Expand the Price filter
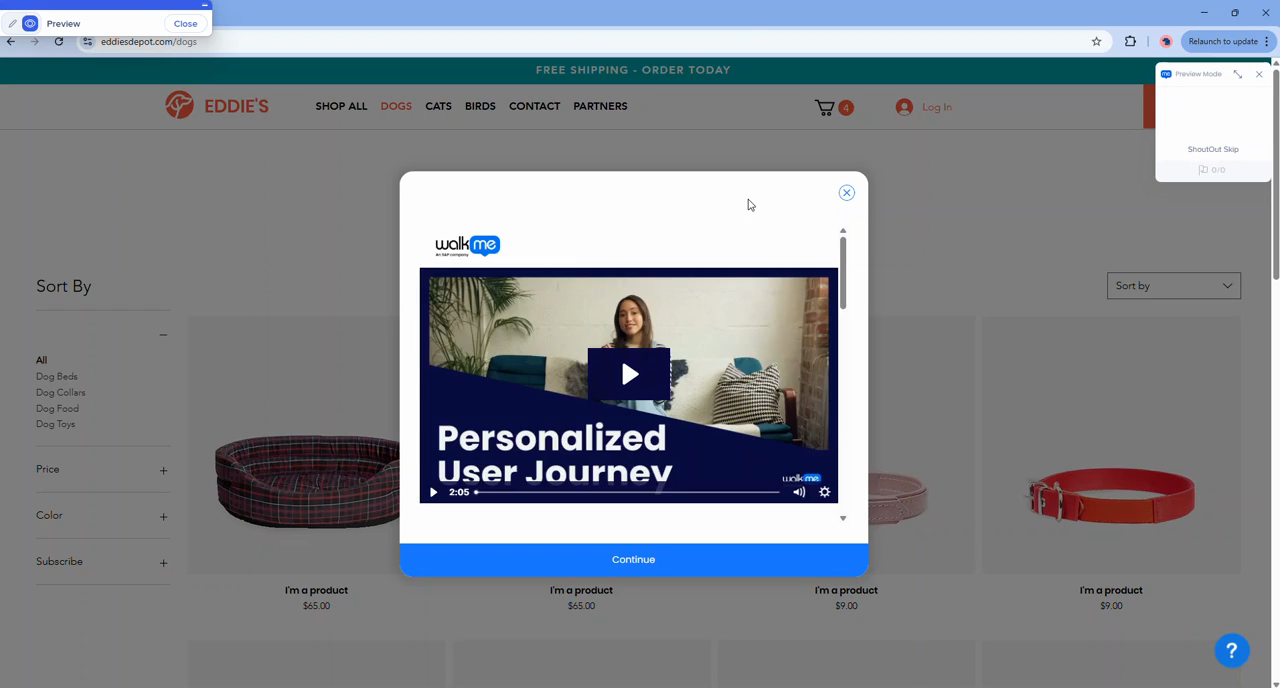1280x688 pixels. (163, 470)
